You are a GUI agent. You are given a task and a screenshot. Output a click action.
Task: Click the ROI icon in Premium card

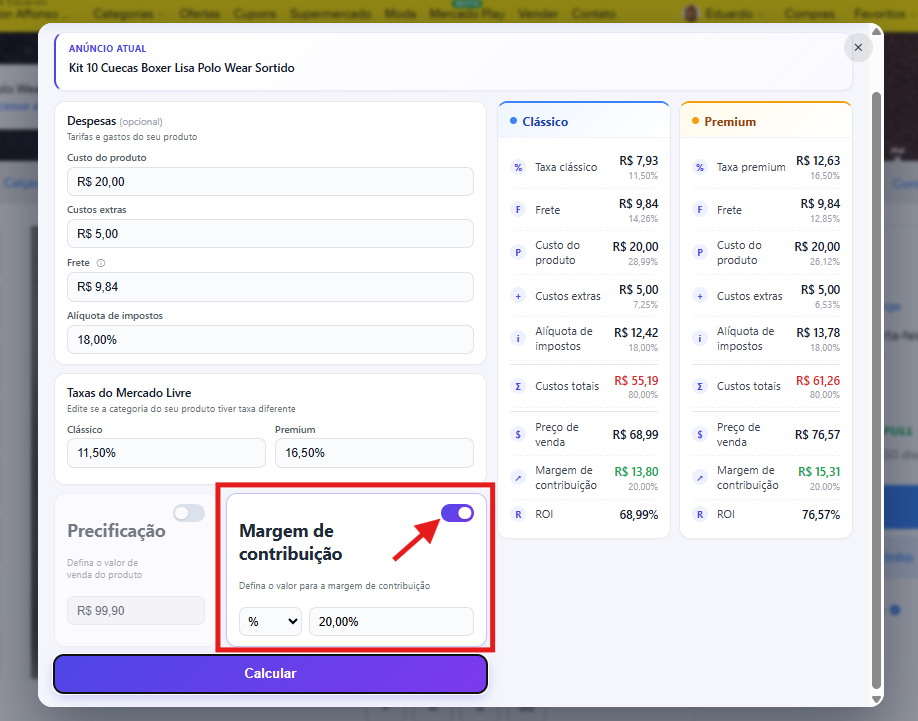700,514
